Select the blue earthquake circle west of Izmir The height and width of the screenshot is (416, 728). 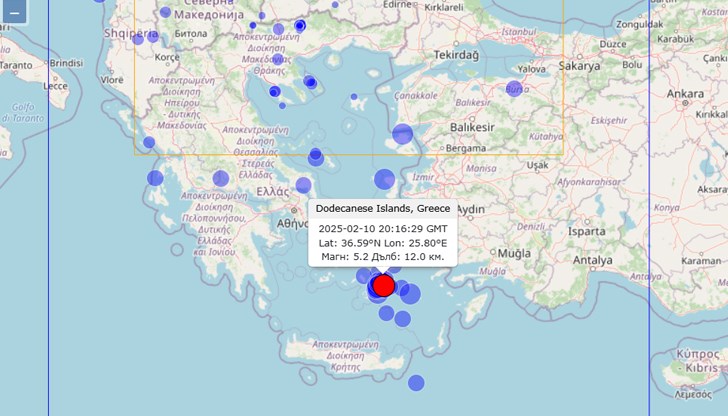point(385,179)
